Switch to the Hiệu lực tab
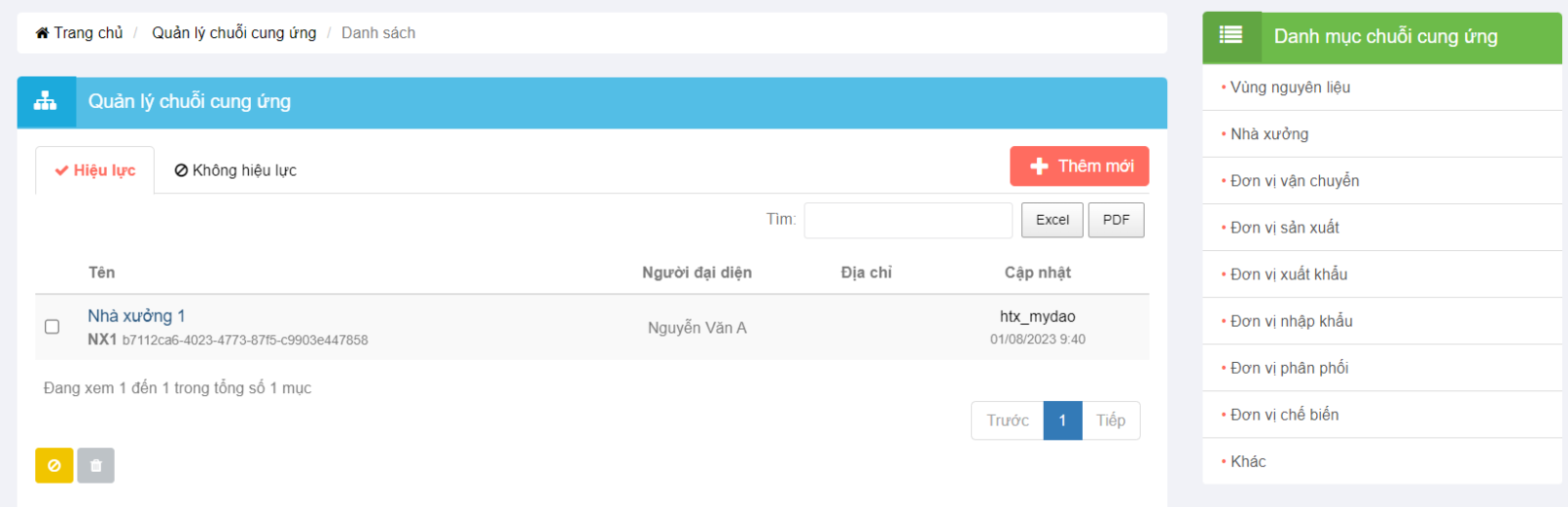Viewport: 1568px width, 507px height. 95,171
